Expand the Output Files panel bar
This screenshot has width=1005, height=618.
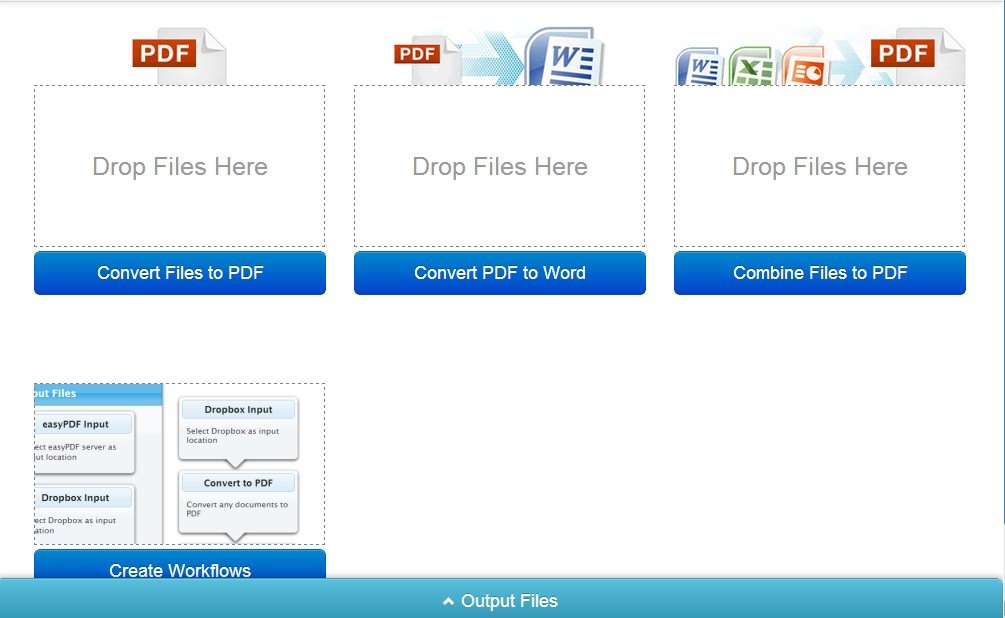(501, 599)
